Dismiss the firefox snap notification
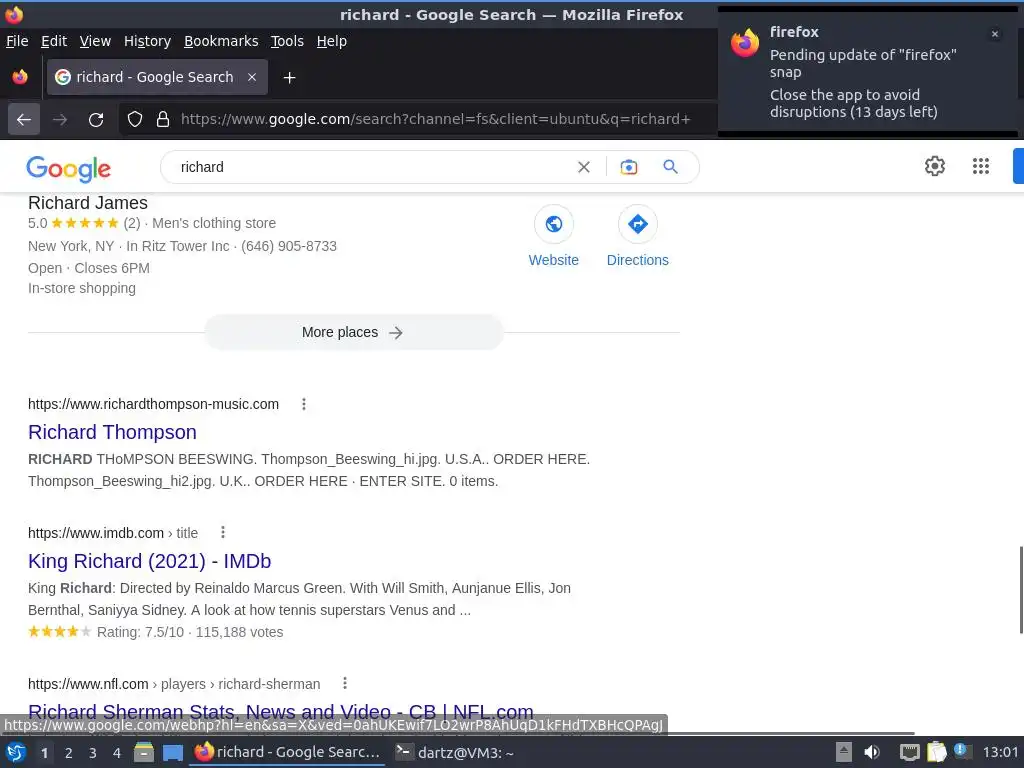The width and height of the screenshot is (1024, 768). (995, 34)
